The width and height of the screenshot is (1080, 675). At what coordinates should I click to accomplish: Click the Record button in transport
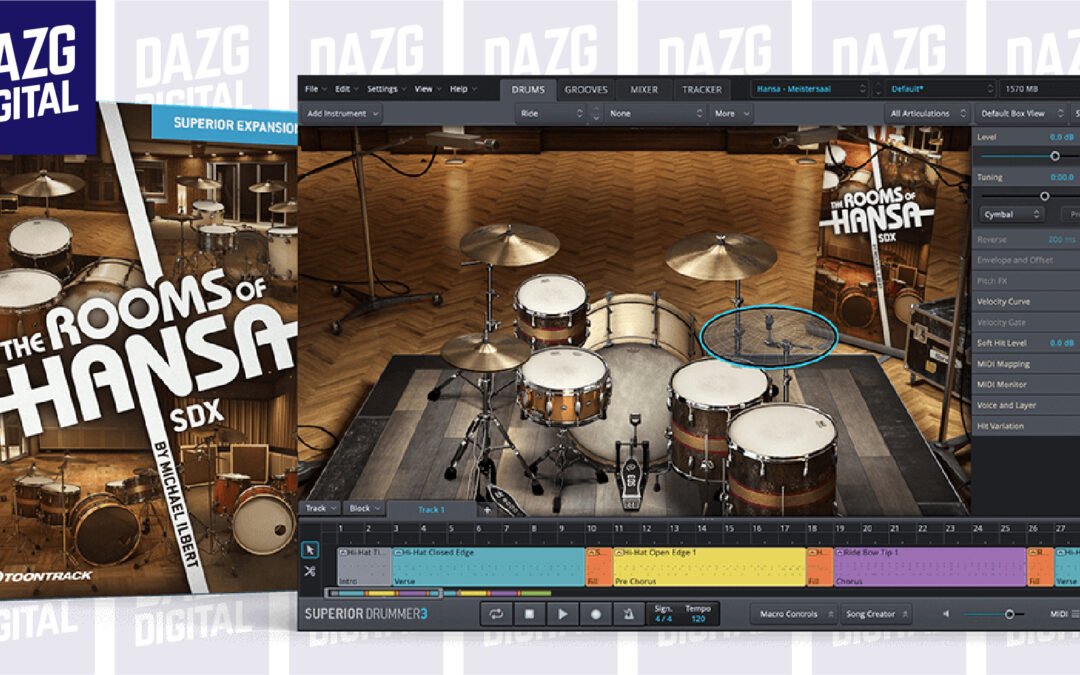click(x=596, y=614)
